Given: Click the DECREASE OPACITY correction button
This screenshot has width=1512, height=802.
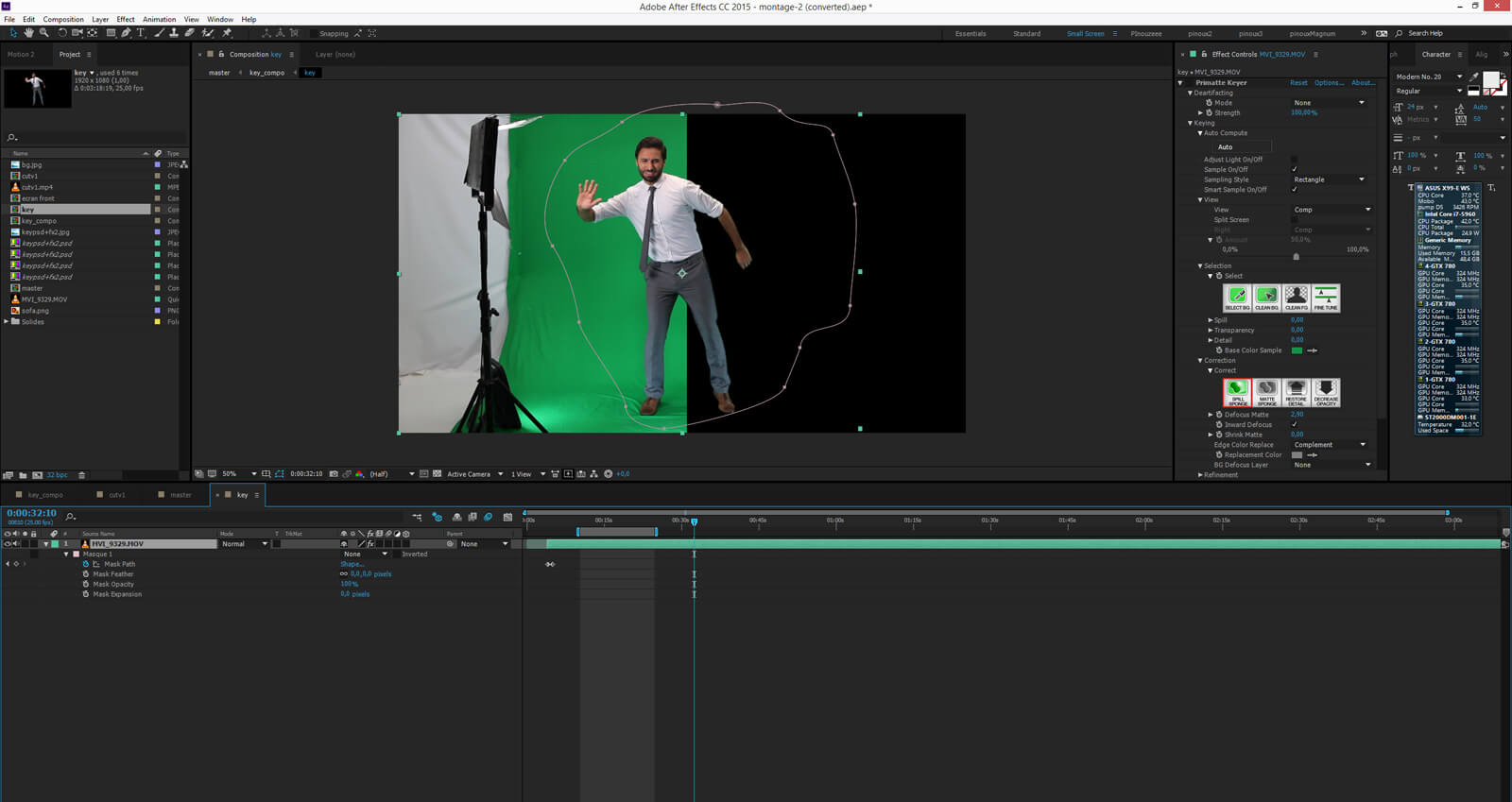Looking at the screenshot, I should [1326, 392].
